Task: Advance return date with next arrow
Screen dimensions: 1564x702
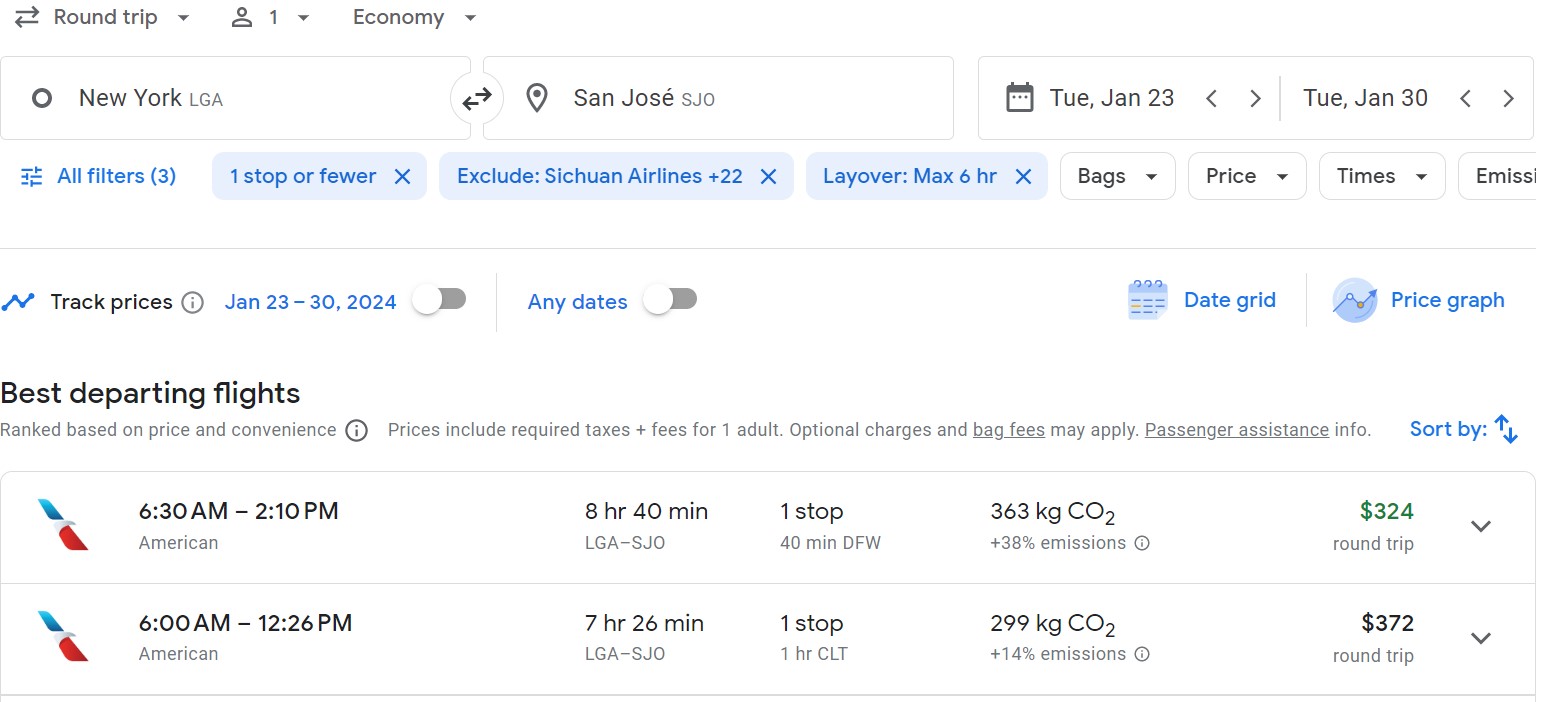Action: (1509, 97)
